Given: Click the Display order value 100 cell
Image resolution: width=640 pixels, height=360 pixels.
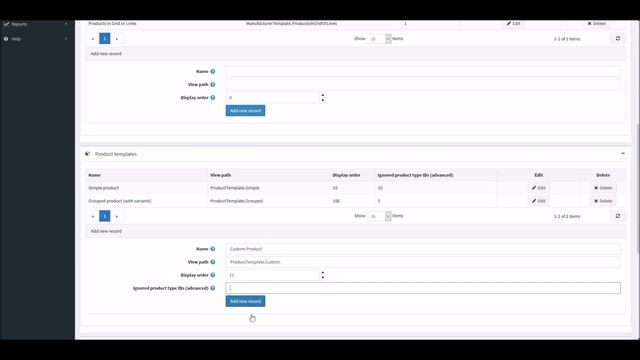Looking at the screenshot, I should click(336, 201).
